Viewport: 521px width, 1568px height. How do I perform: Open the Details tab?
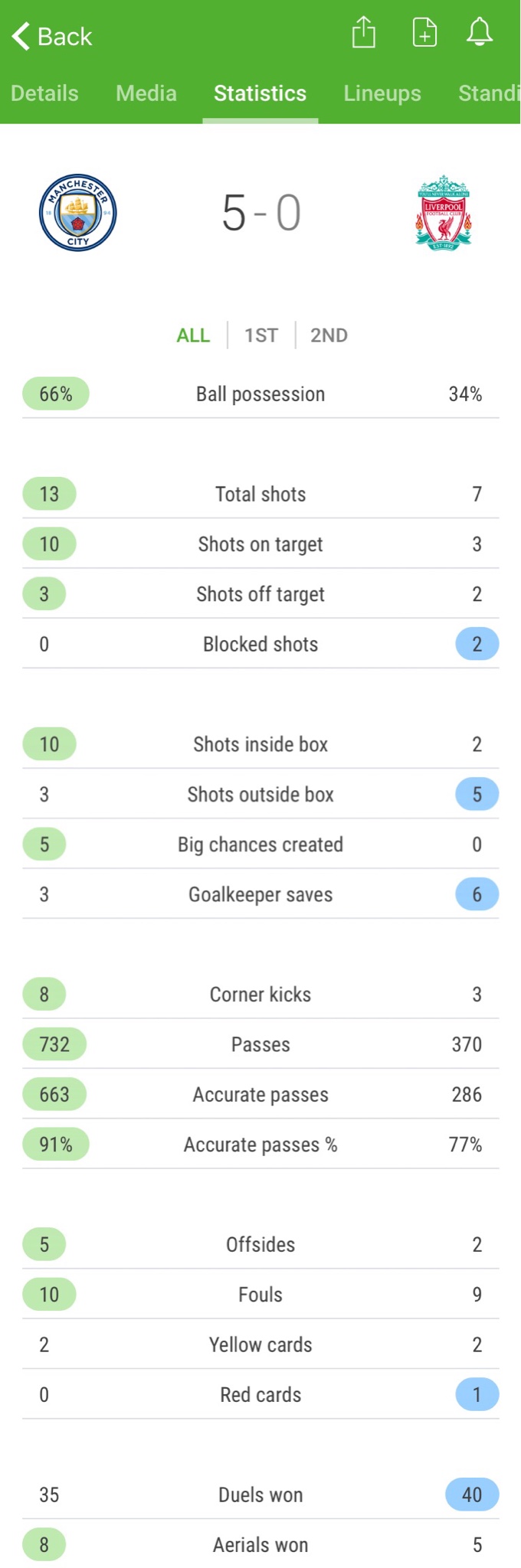tap(44, 93)
